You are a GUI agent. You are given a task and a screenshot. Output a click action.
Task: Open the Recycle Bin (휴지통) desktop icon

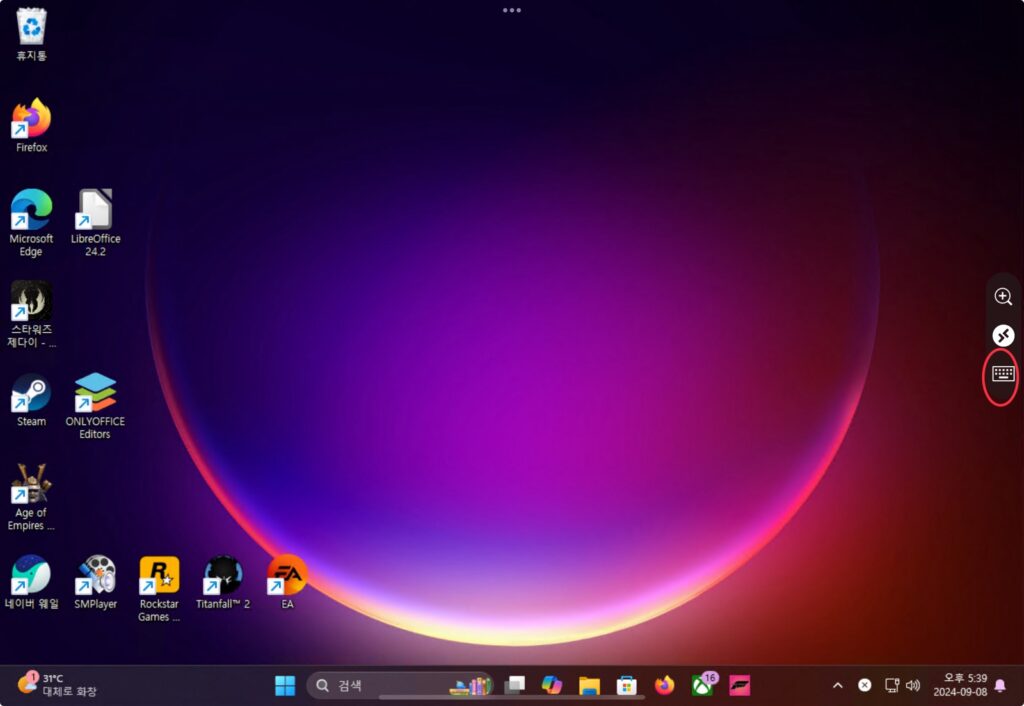pyautogui.click(x=31, y=34)
